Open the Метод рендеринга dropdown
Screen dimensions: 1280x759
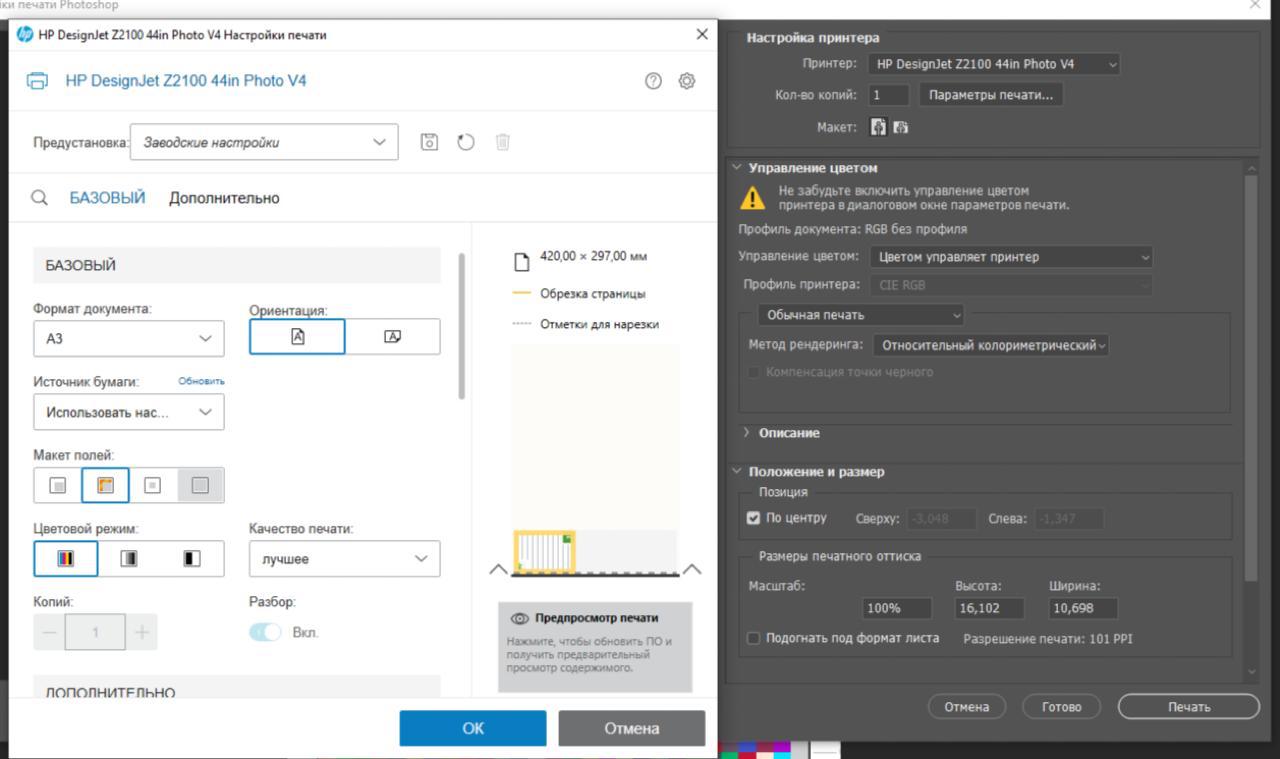[x=991, y=345]
